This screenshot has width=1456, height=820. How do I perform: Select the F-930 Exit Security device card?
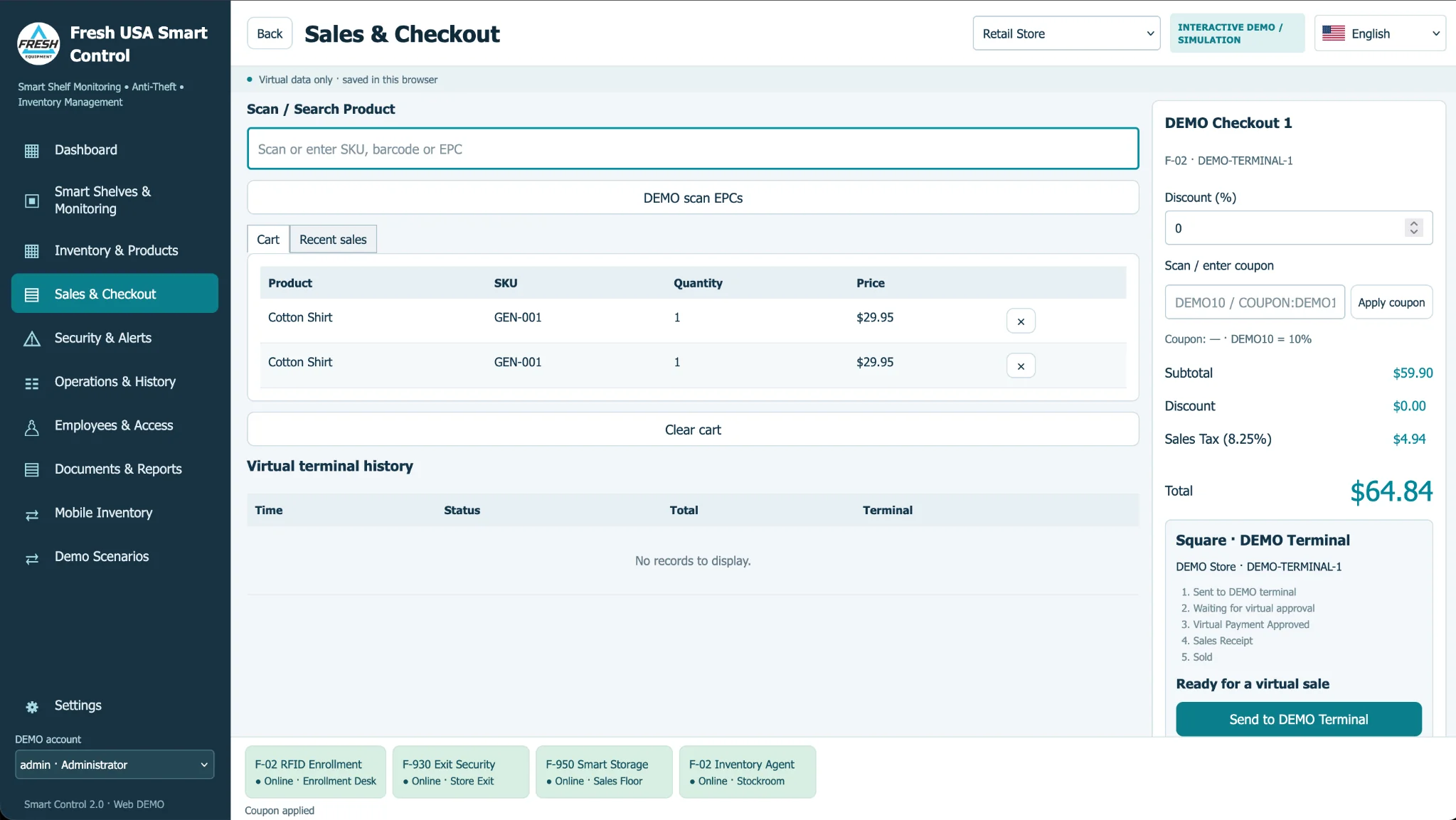460,772
